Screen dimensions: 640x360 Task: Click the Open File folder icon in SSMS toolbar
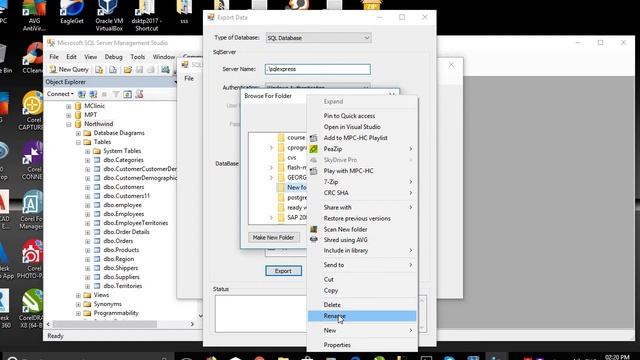[x=128, y=70]
